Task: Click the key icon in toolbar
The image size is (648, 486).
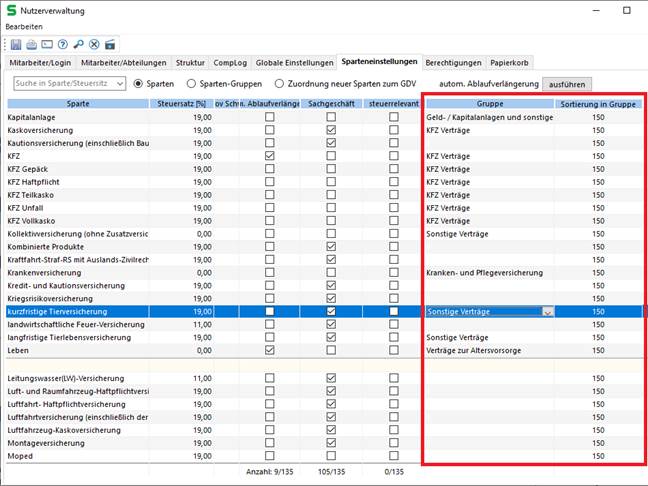Action: [79, 44]
